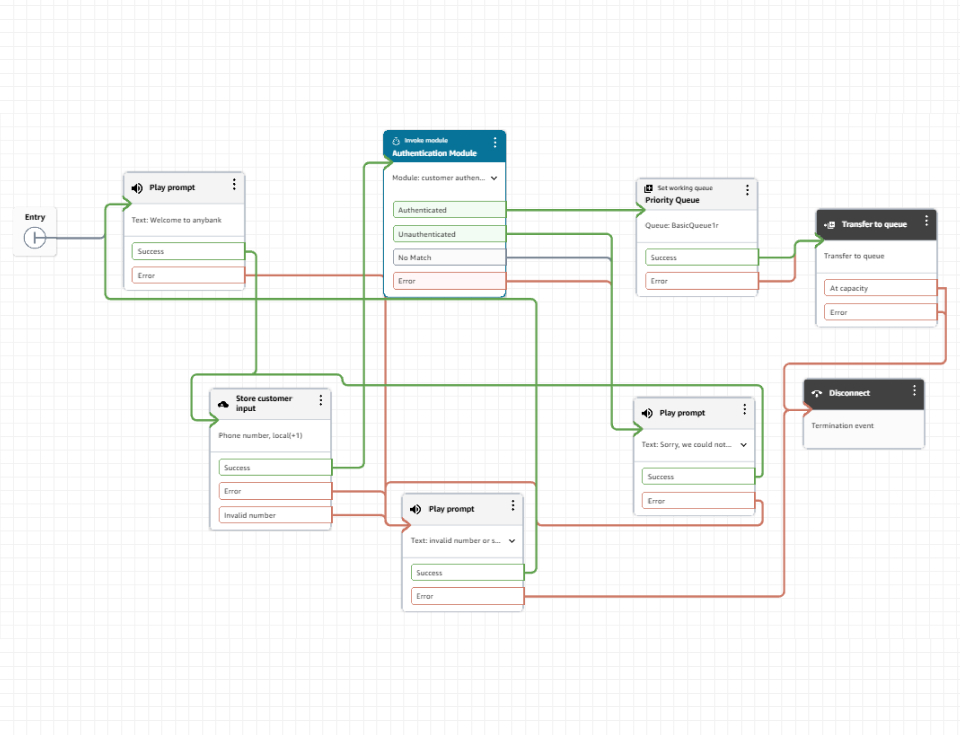This screenshot has width=960, height=735.
Task: Open the options menu on the Transfer to queue block
Action: (925, 223)
